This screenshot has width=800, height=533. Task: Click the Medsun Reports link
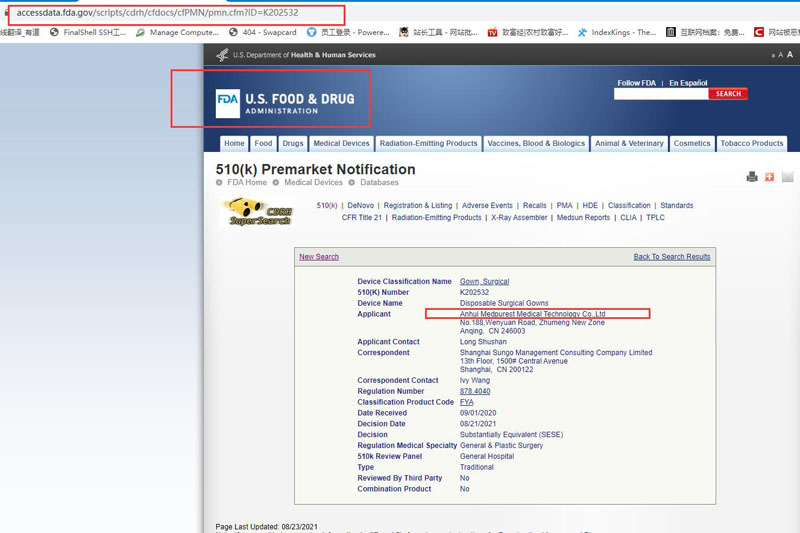[583, 217]
